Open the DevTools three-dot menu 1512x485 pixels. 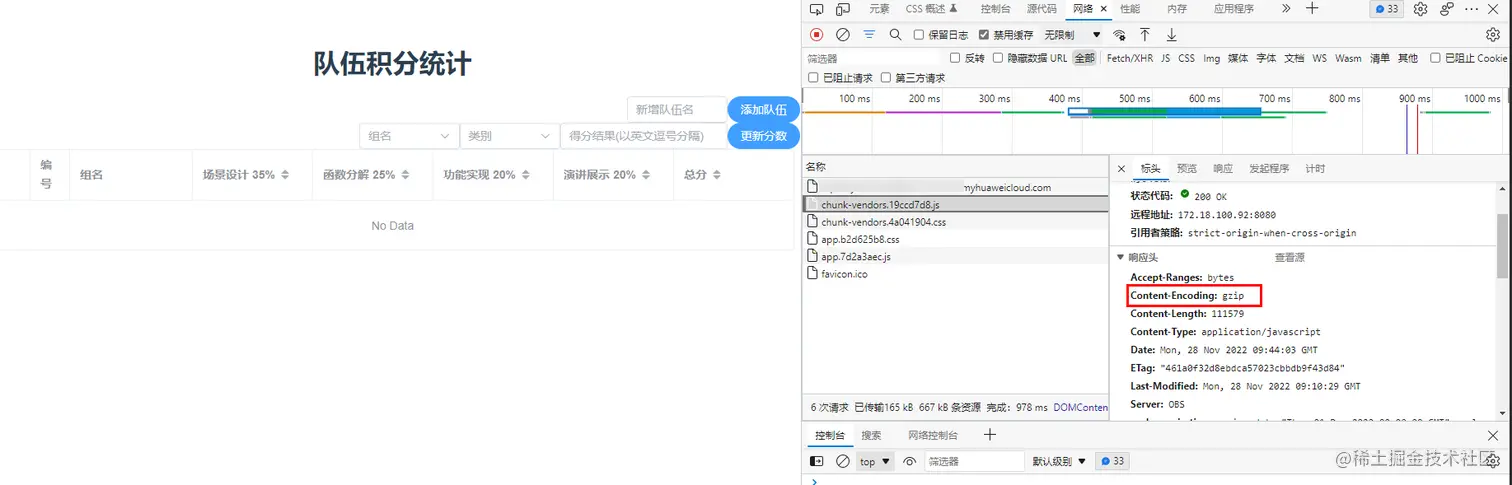tap(1473, 9)
